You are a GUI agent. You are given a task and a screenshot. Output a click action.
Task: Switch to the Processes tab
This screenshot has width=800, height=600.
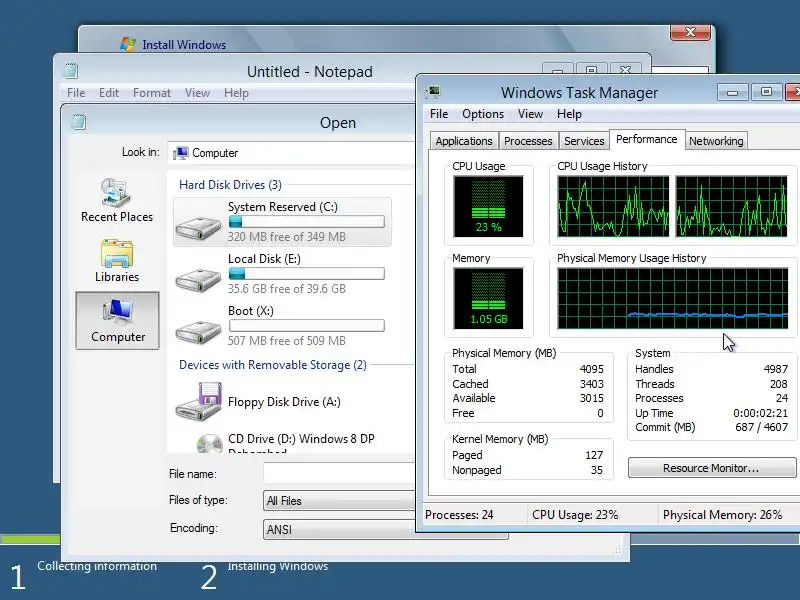tap(528, 141)
